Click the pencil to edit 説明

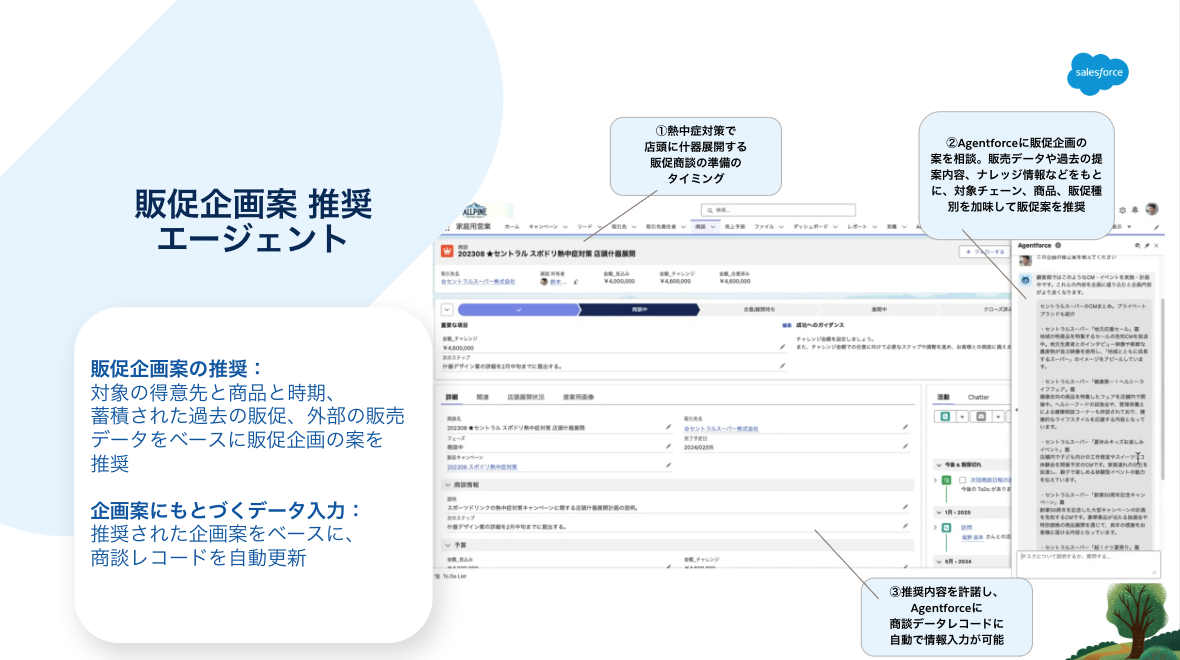coord(905,507)
